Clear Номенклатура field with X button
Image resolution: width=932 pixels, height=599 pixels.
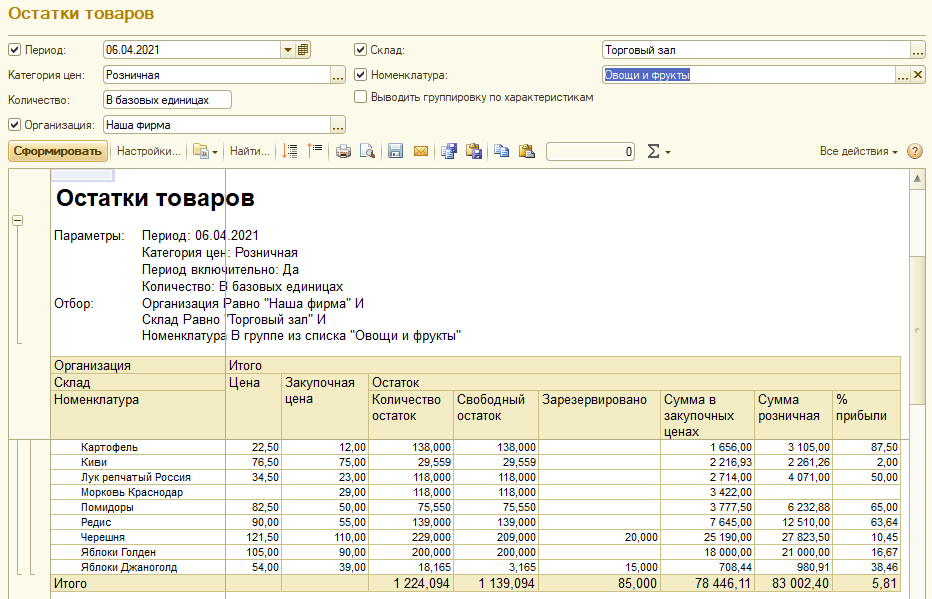[918, 75]
